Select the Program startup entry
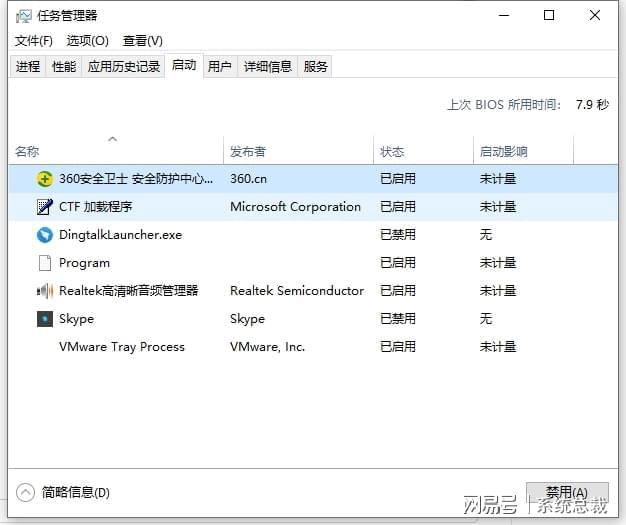The width and height of the screenshot is (626, 525). coord(84,263)
